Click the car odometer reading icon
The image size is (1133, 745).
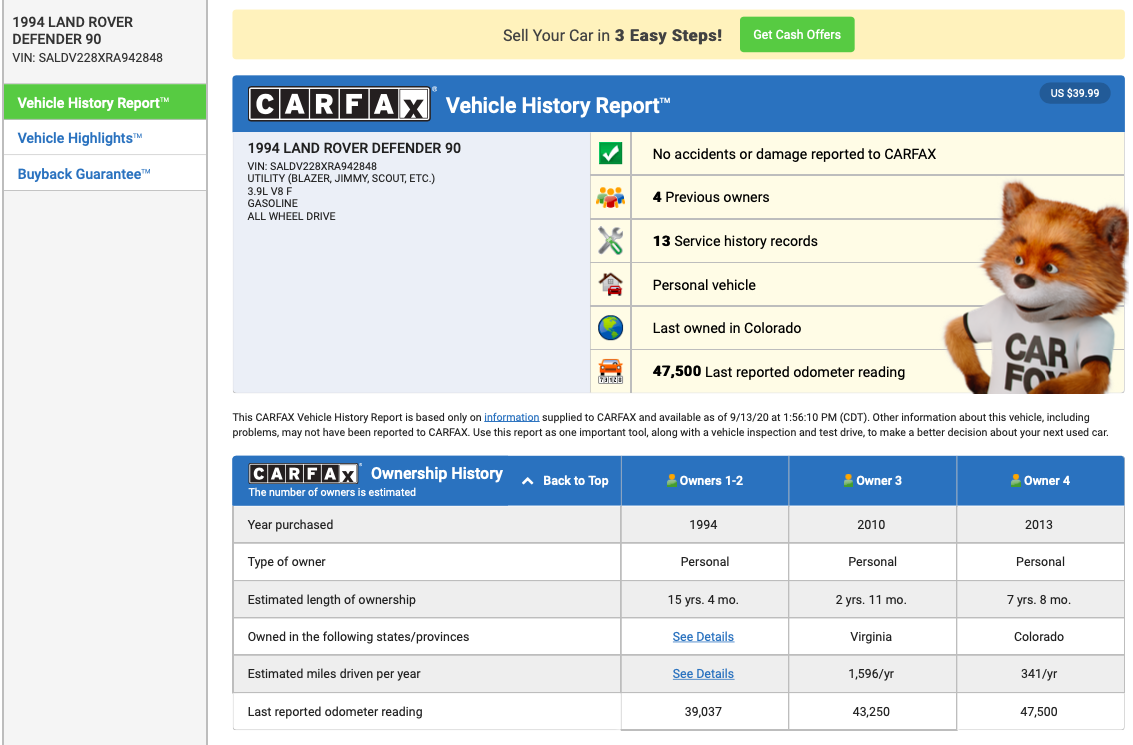point(611,371)
